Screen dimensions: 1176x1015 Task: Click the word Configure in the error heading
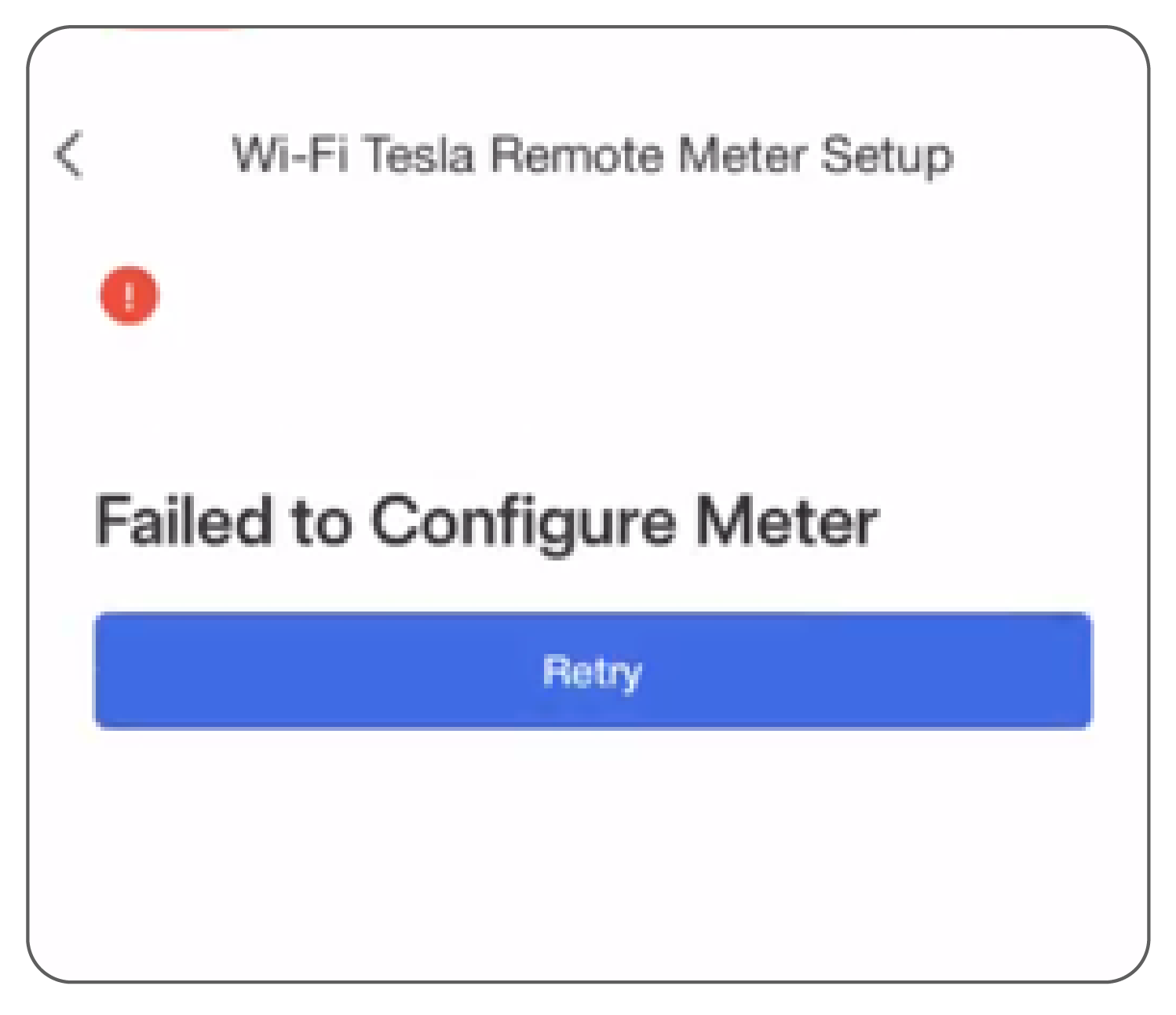point(523,524)
